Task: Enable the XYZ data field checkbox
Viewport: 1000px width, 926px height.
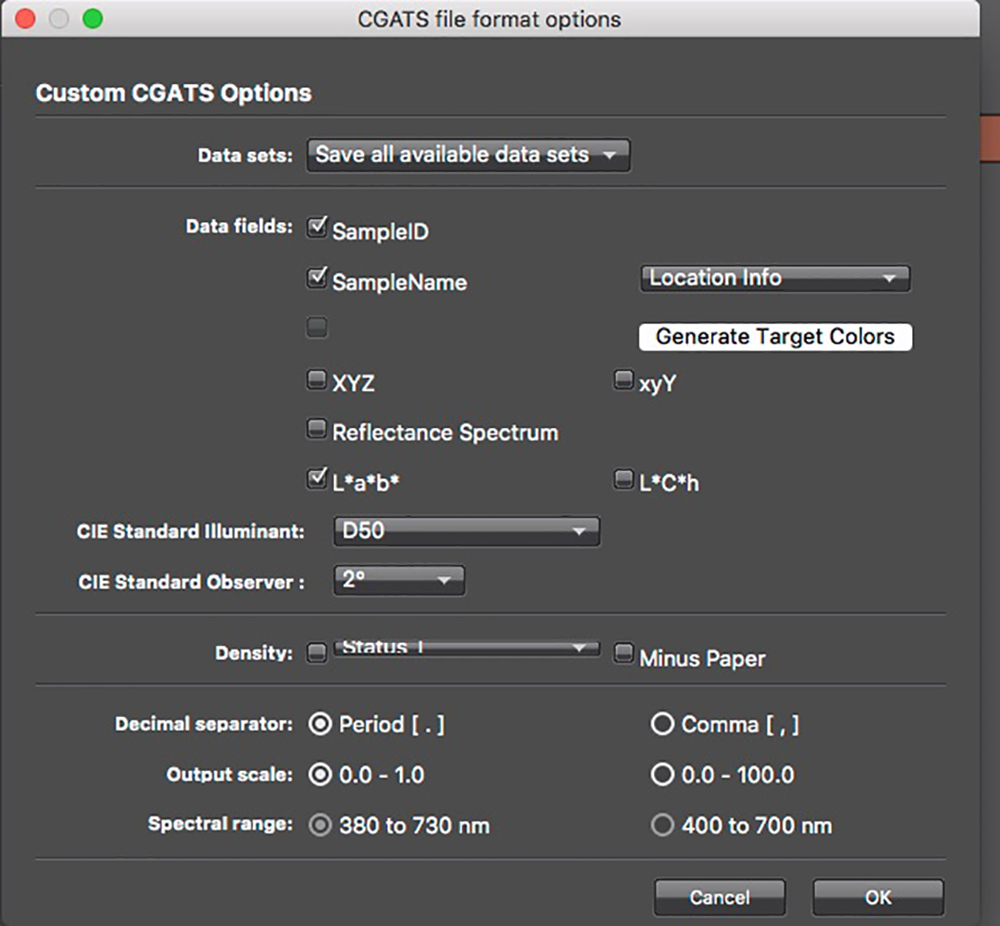Action: click(x=317, y=380)
